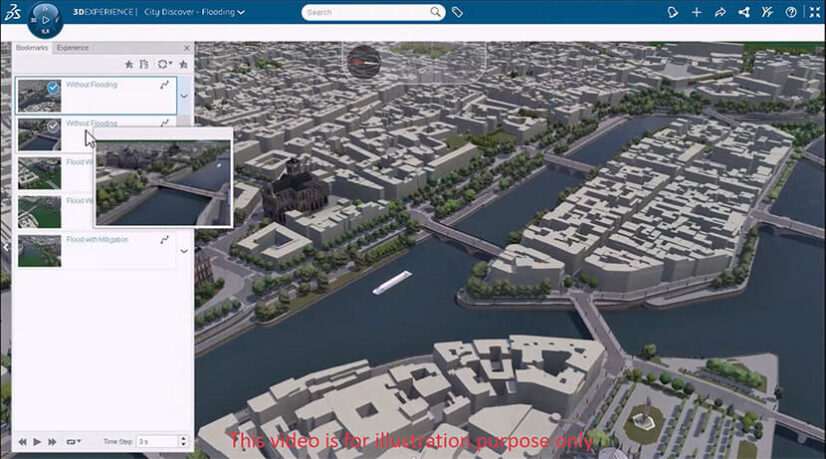Toggle transition icon on Flood with Mitigation
826x459 pixels.
pos(164,240)
